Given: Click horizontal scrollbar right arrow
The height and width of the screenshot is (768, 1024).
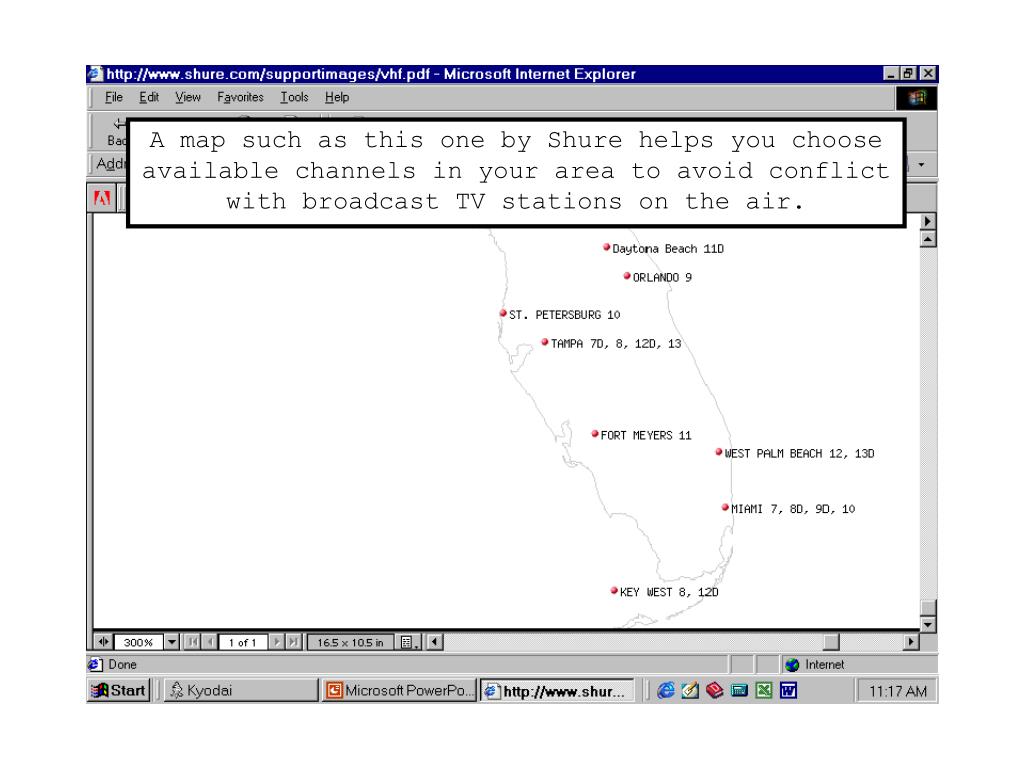Looking at the screenshot, I should coord(911,642).
